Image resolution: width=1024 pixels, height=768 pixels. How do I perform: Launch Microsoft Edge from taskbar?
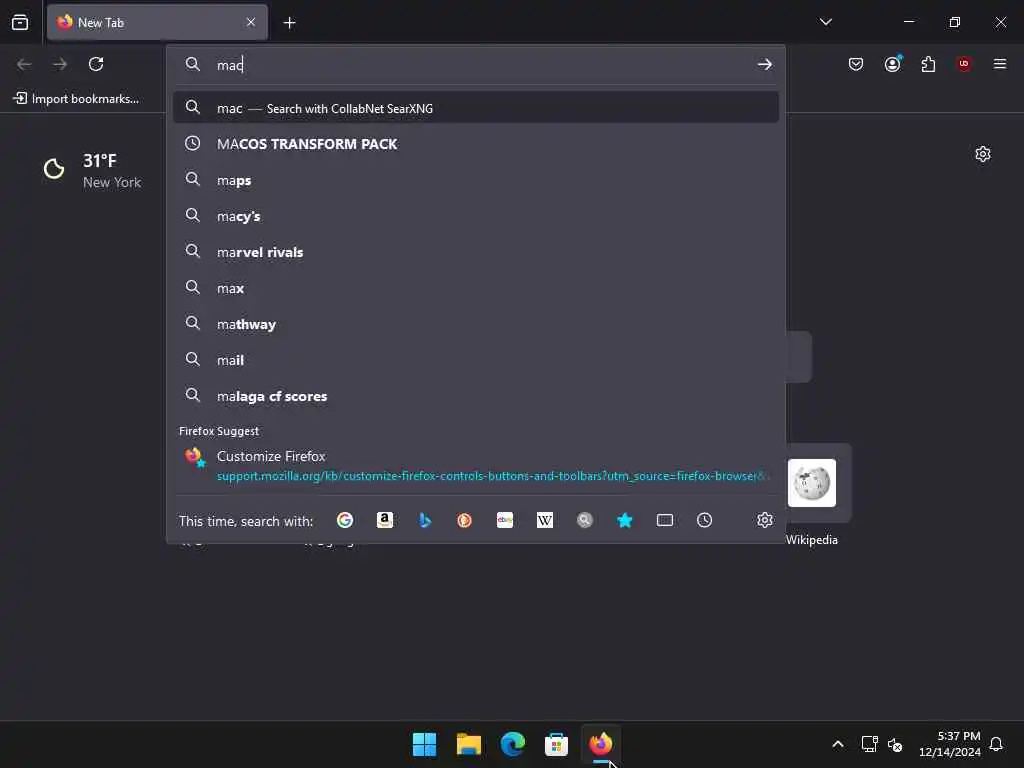pos(513,744)
